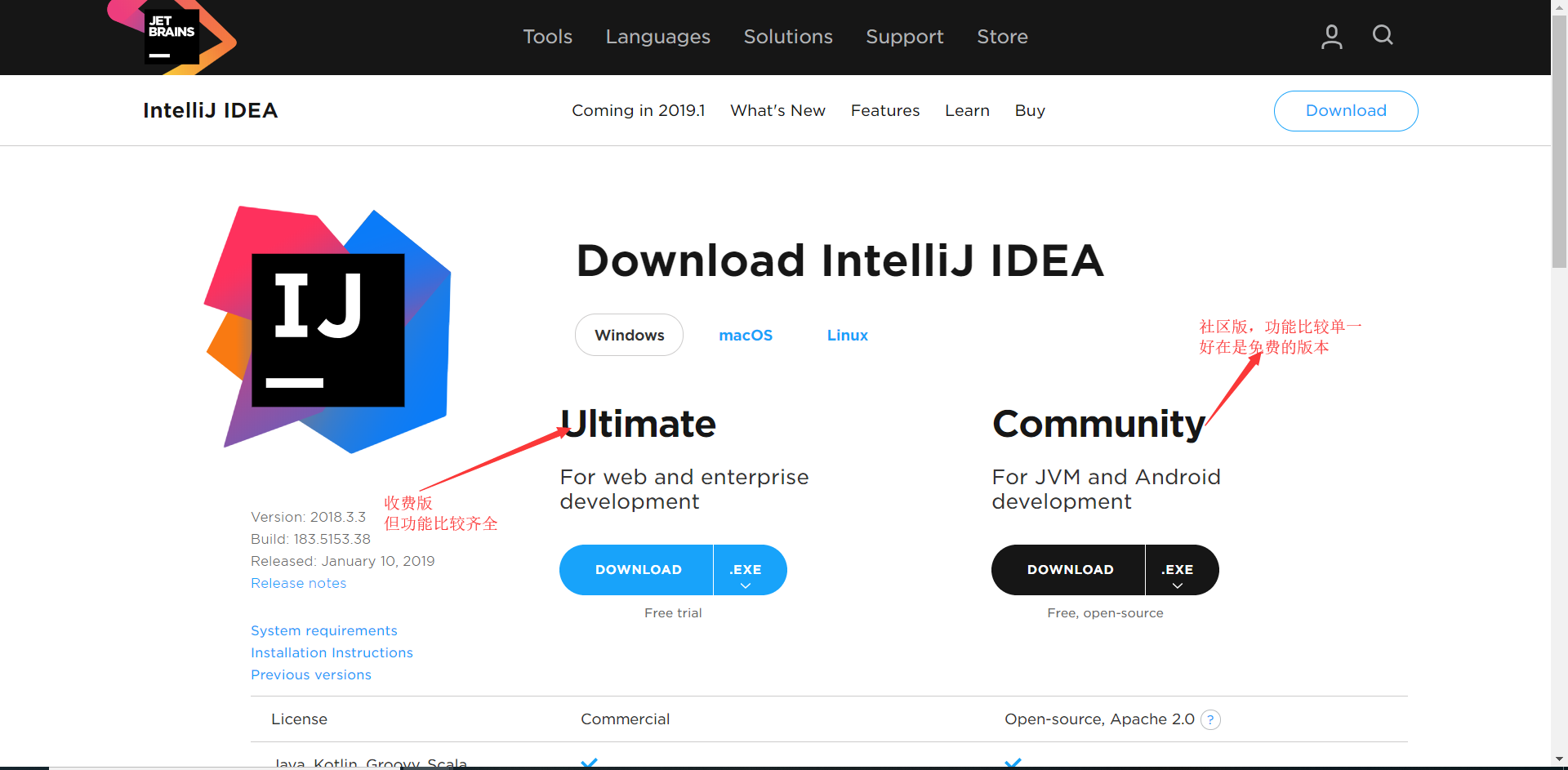The width and height of the screenshot is (1568, 770).
Task: Expand the Community .EXE format dropdown
Action: tap(1182, 570)
